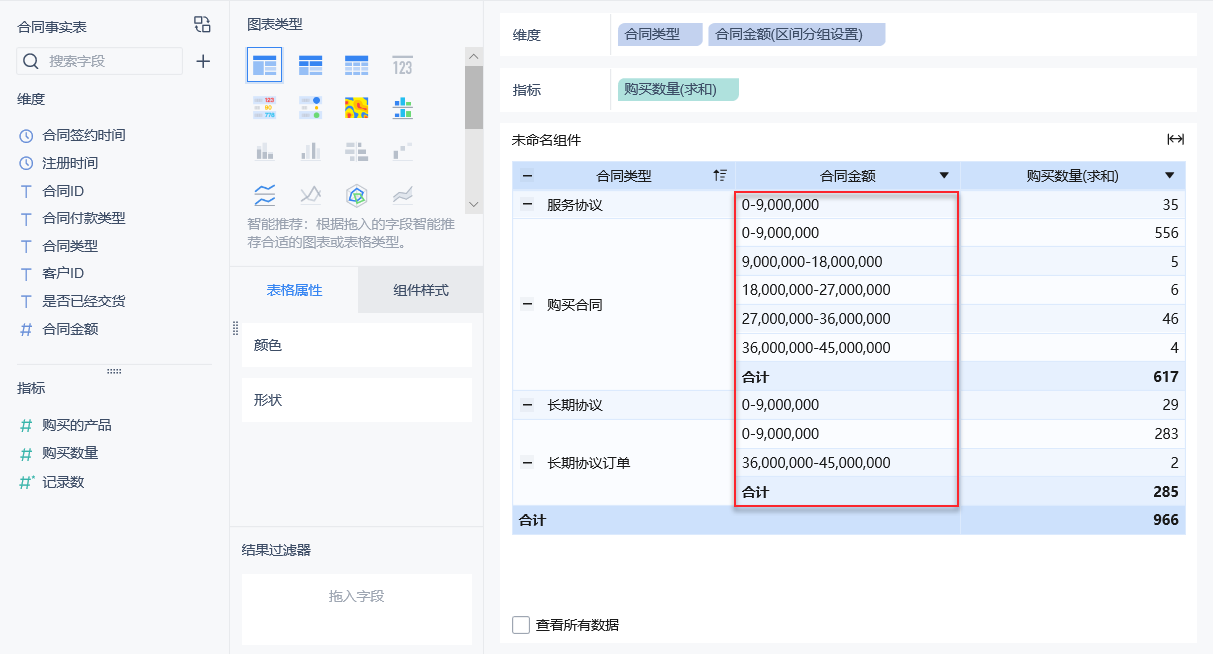Collapse the 长期协议 row group

[x=527, y=405]
